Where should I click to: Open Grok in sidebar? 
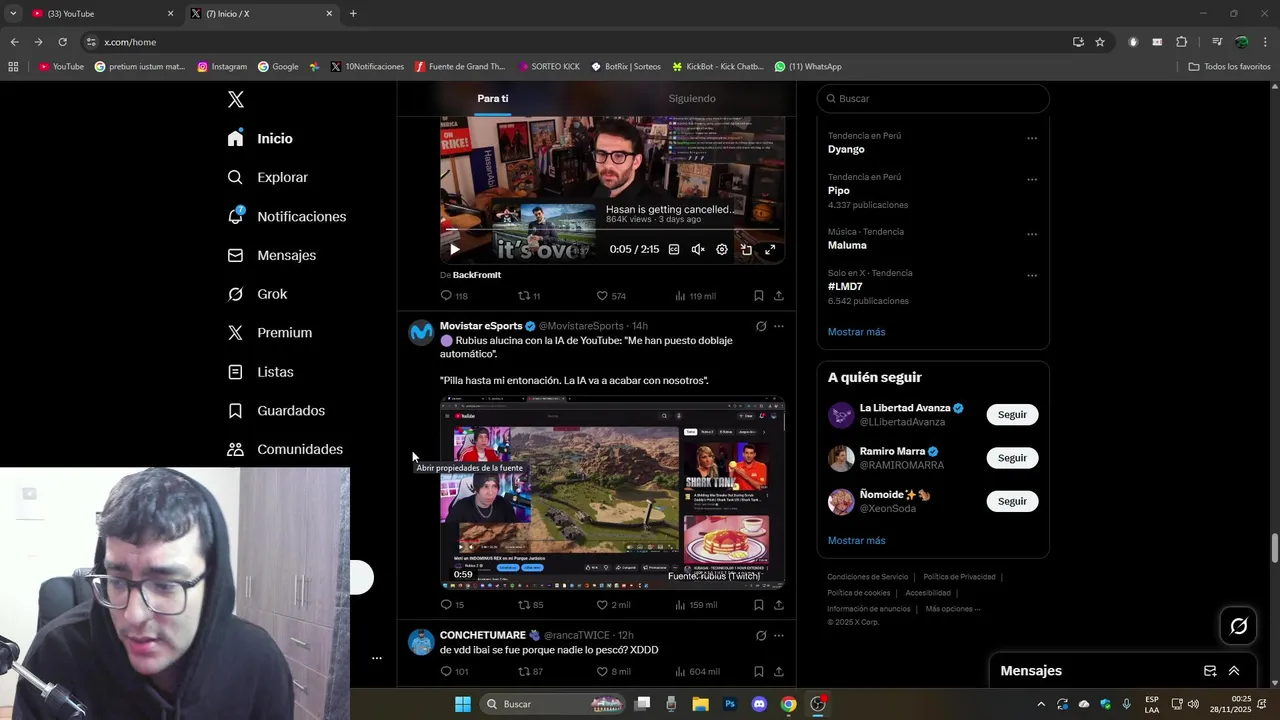tap(257, 294)
